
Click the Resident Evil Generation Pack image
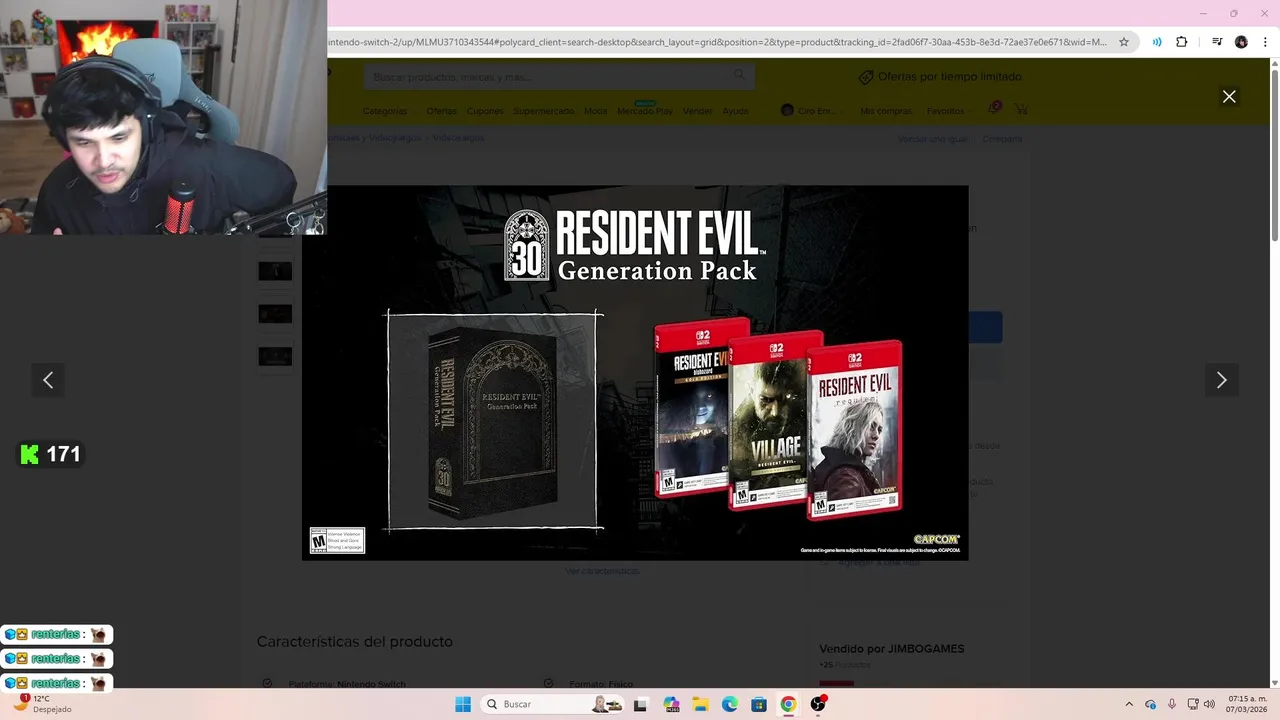click(x=635, y=372)
